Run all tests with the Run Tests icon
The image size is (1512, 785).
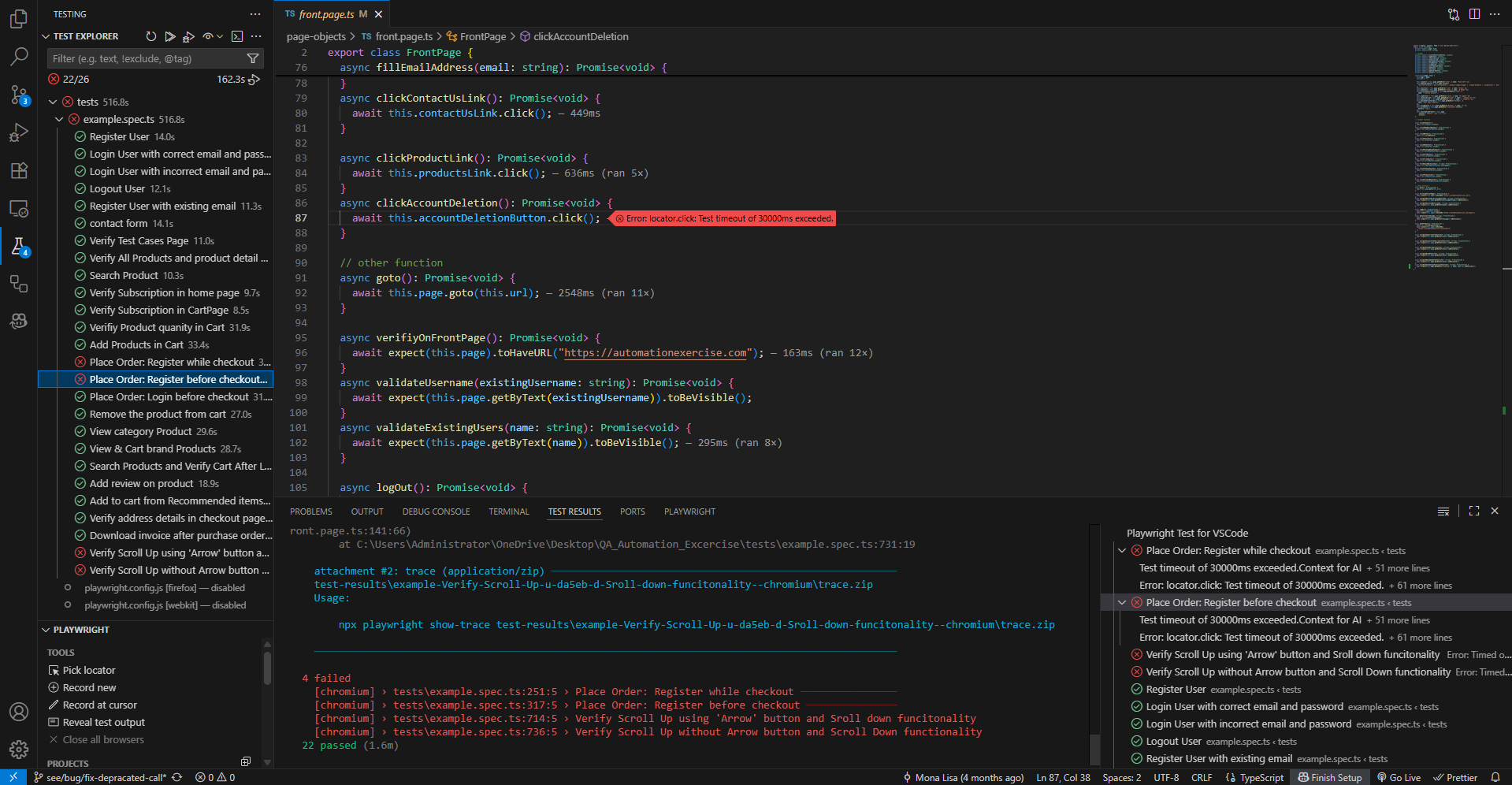[169, 35]
